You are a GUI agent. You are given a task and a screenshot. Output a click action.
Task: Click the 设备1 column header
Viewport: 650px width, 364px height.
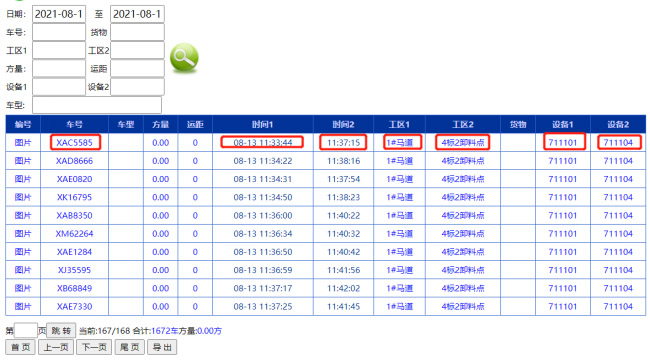point(563,124)
